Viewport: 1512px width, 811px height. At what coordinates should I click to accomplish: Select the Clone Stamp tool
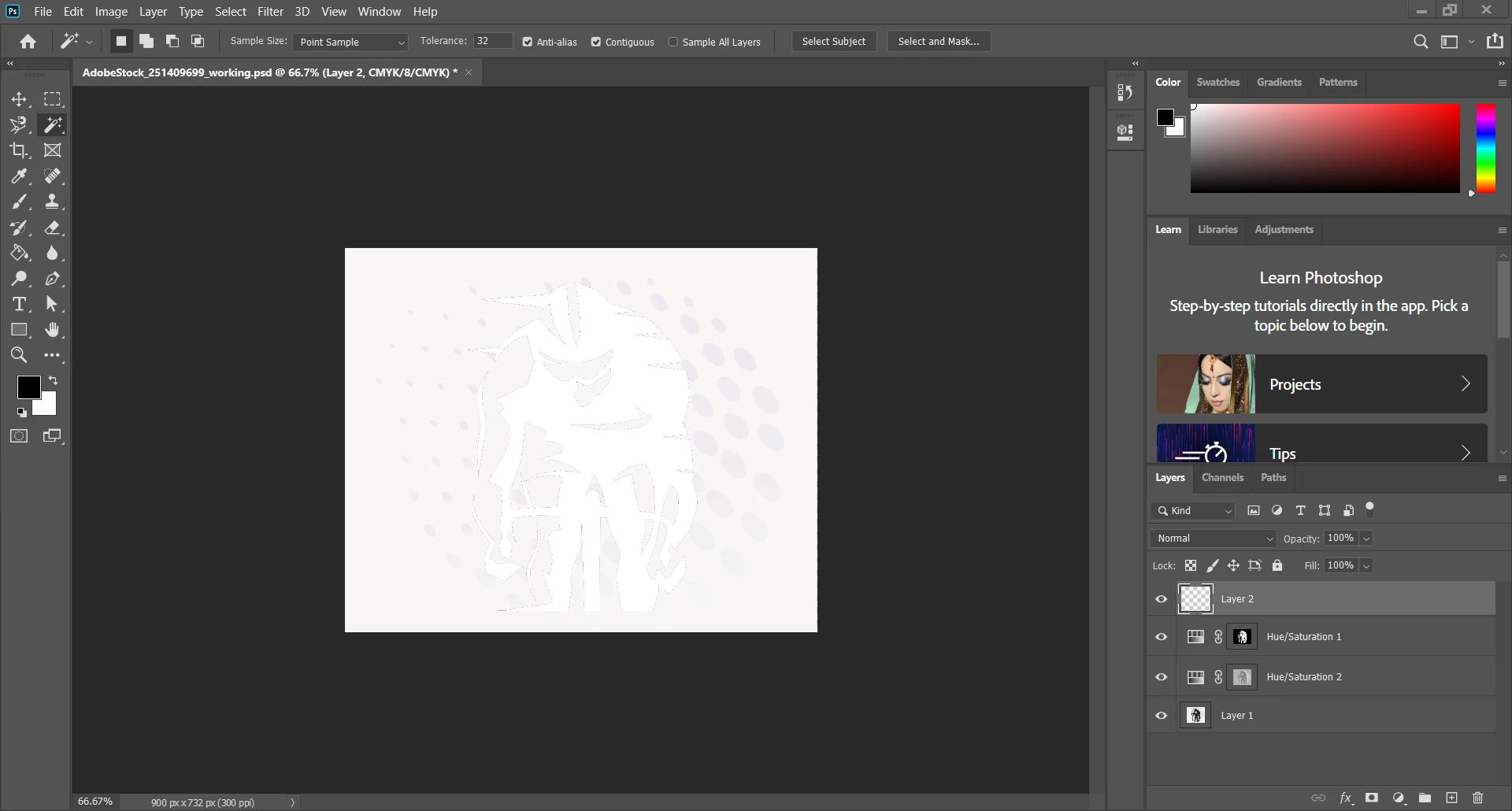[x=53, y=202]
